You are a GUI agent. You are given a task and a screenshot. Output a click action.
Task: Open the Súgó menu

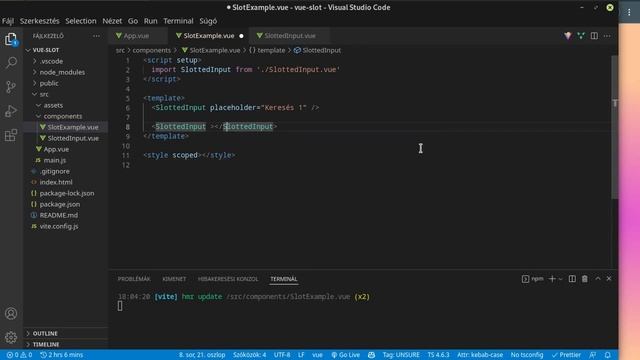(208, 21)
